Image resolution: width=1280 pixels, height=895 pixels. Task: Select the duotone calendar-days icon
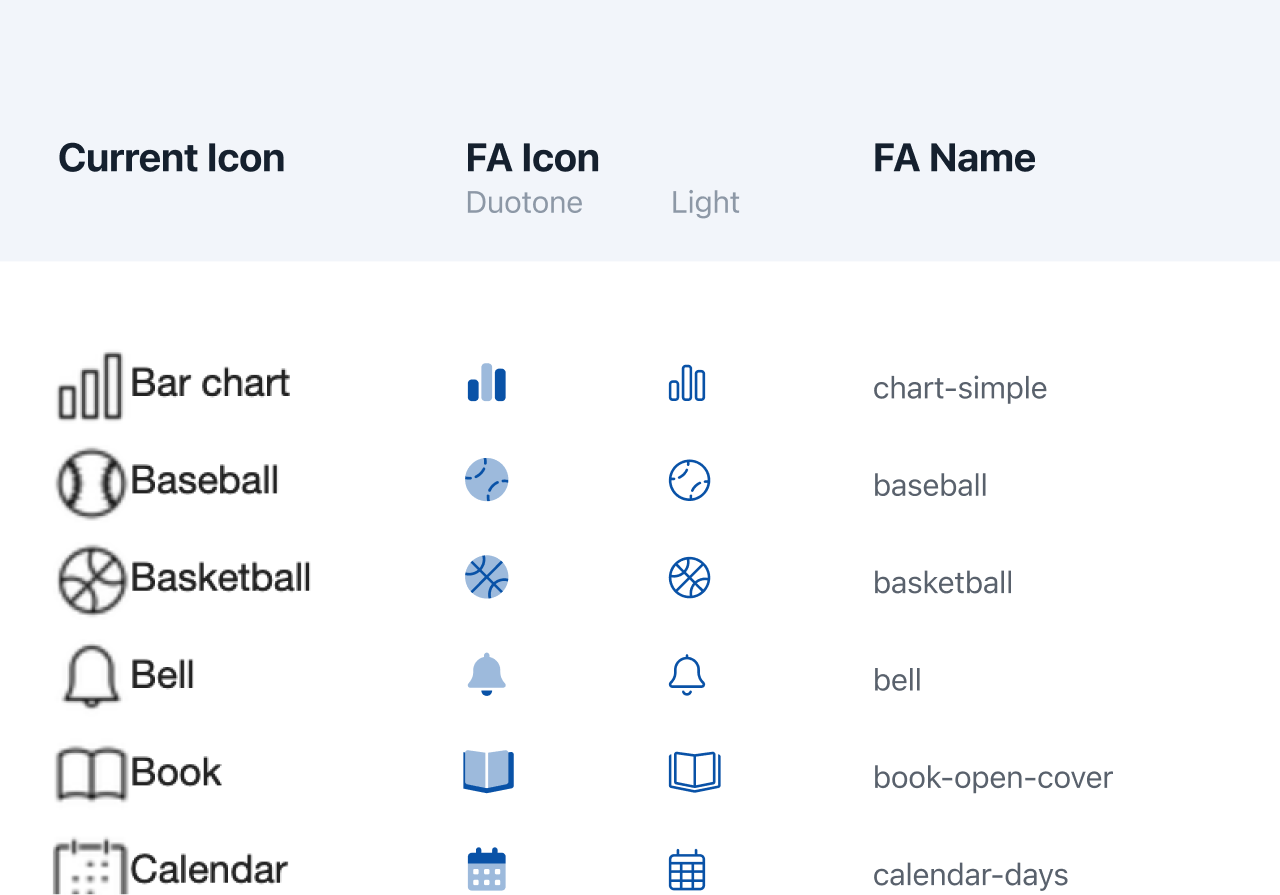tap(487, 869)
